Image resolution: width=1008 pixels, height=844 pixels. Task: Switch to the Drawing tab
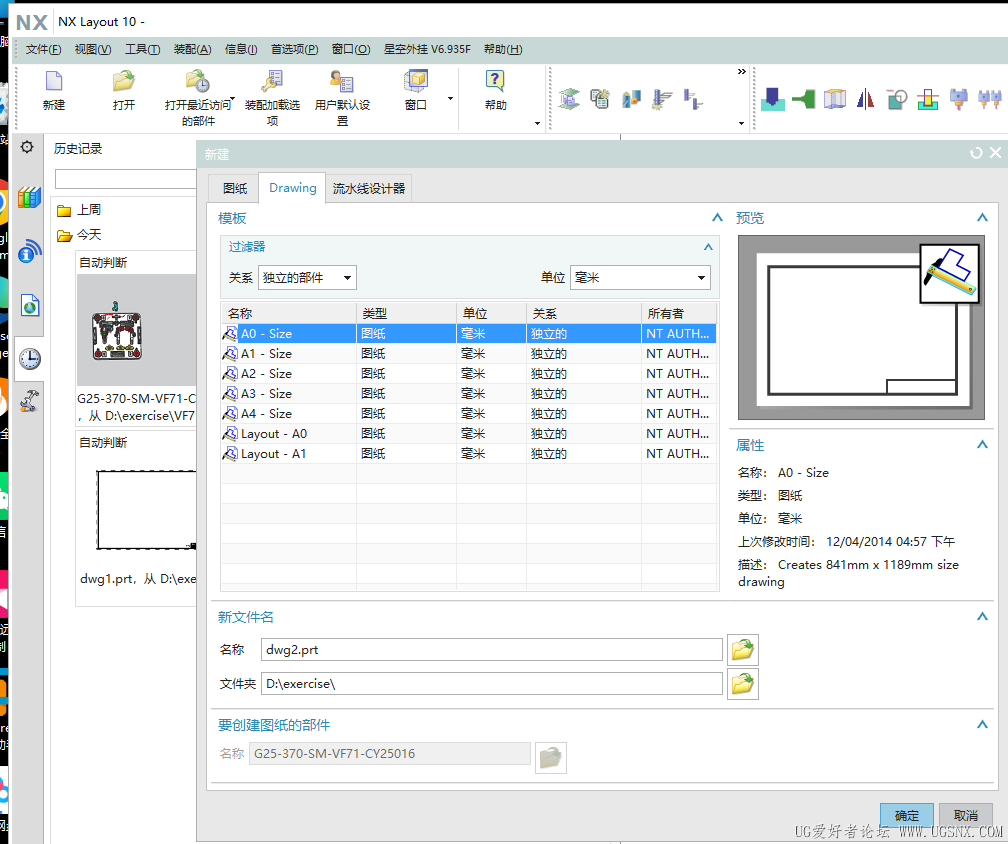coord(292,188)
